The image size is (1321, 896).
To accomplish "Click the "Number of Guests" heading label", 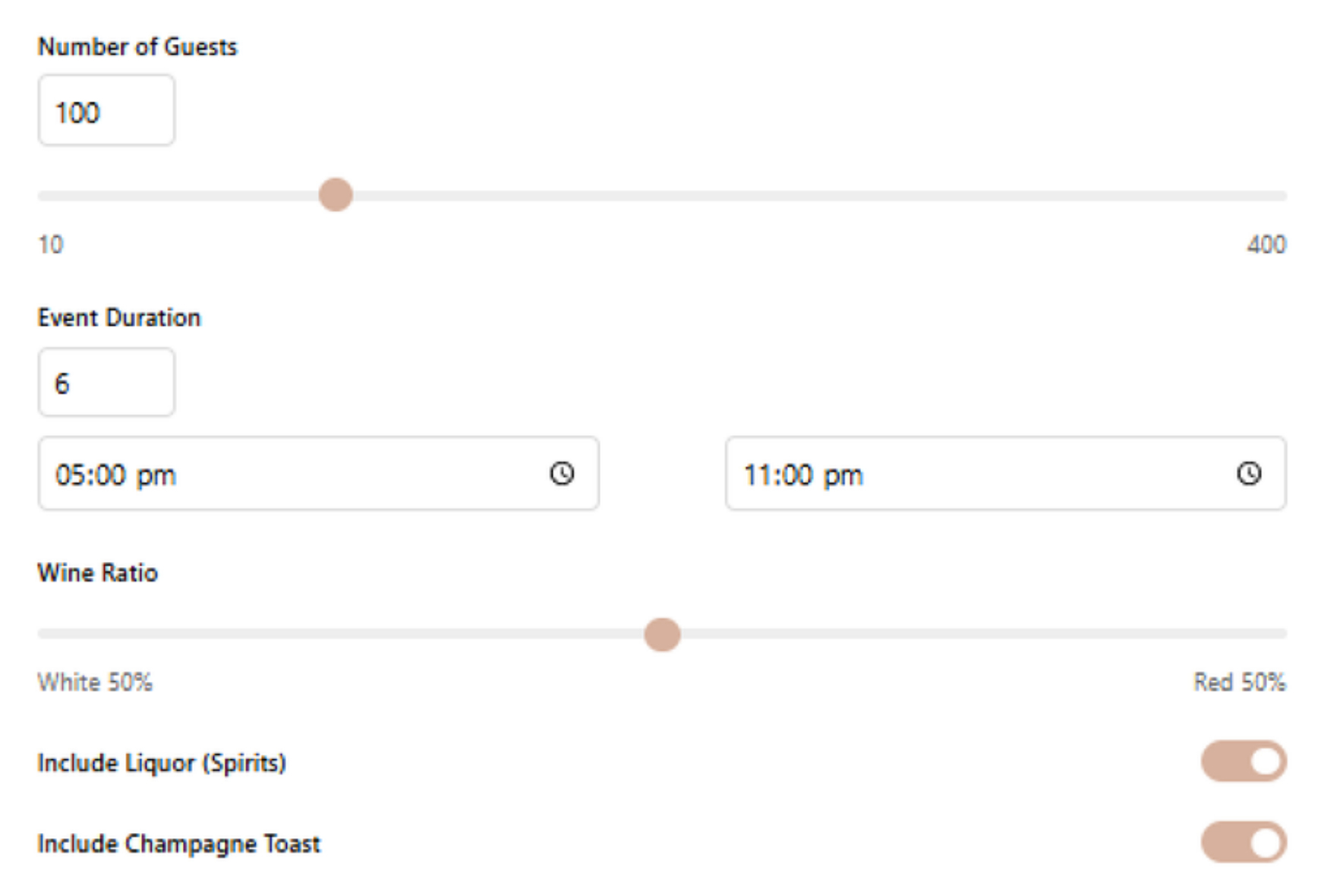I will (x=137, y=47).
